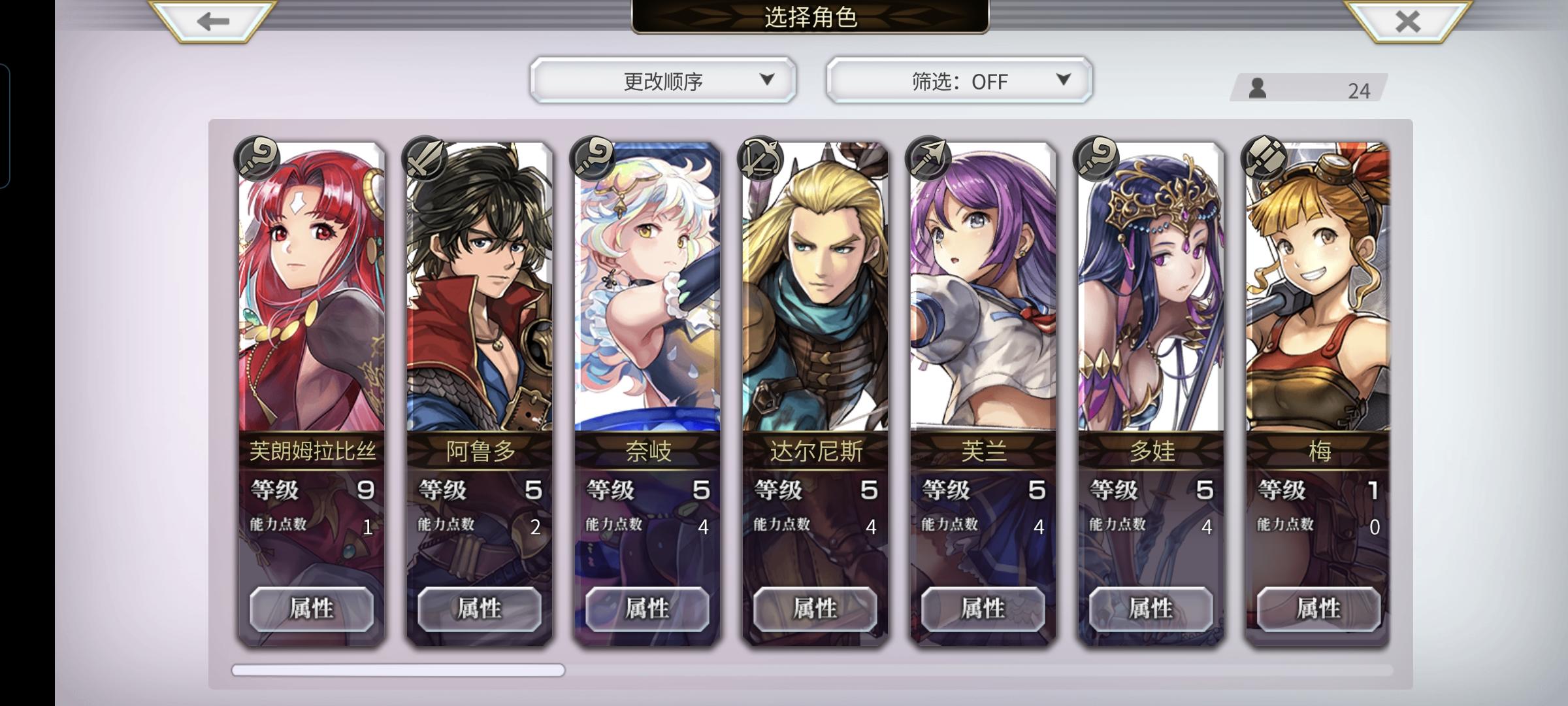Viewport: 1568px width, 706px height.
Task: Open 属性 for 芙朗姆拉比丝
Action: [x=312, y=609]
